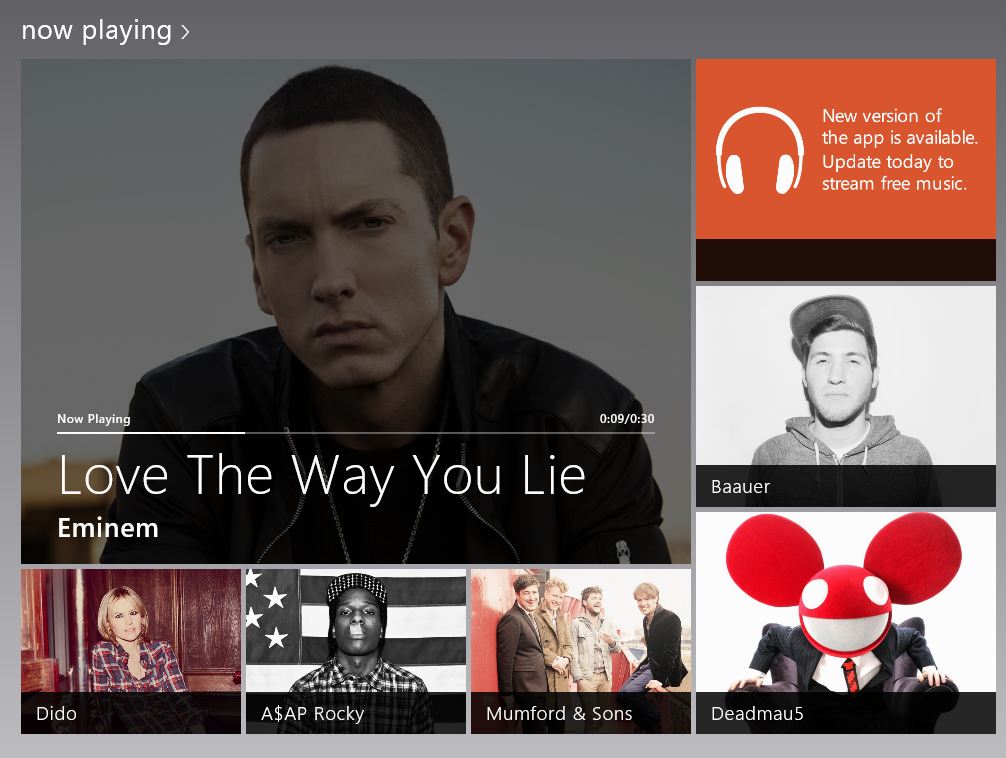Image resolution: width=1006 pixels, height=758 pixels.
Task: Open the Mumford & Sons band photo
Action: pos(581,630)
